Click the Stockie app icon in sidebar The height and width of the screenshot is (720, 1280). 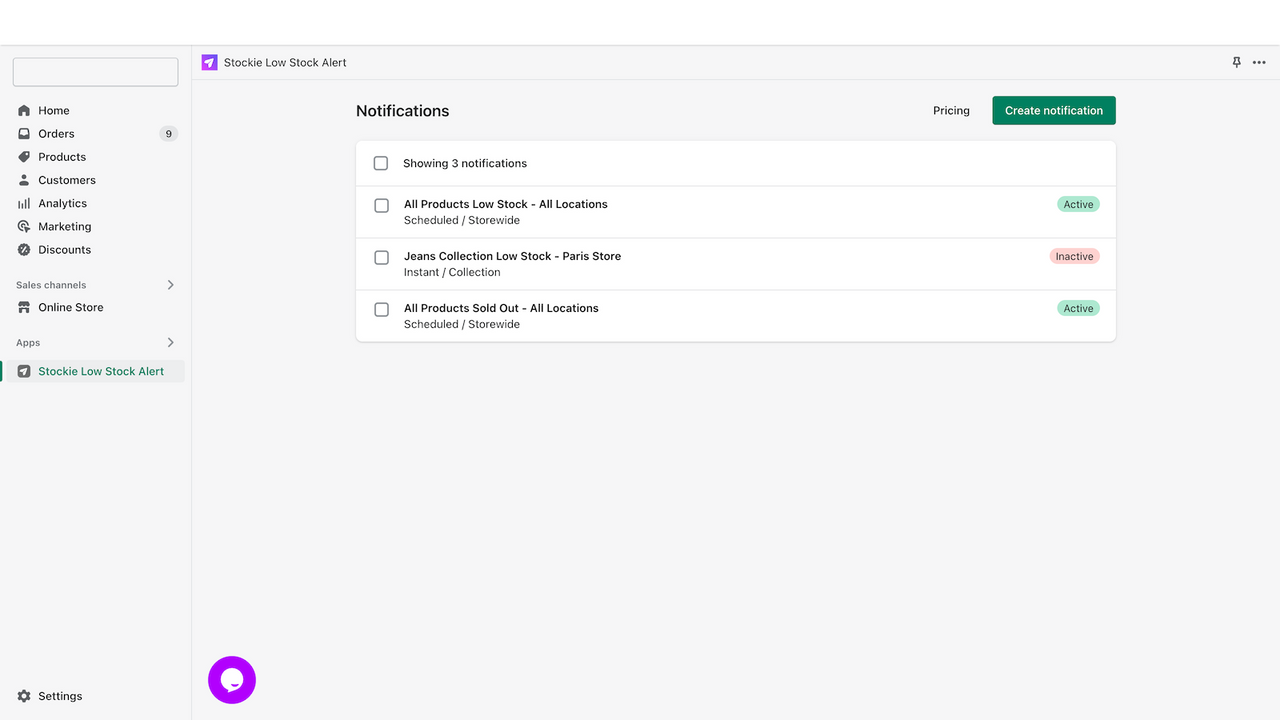tap(24, 371)
